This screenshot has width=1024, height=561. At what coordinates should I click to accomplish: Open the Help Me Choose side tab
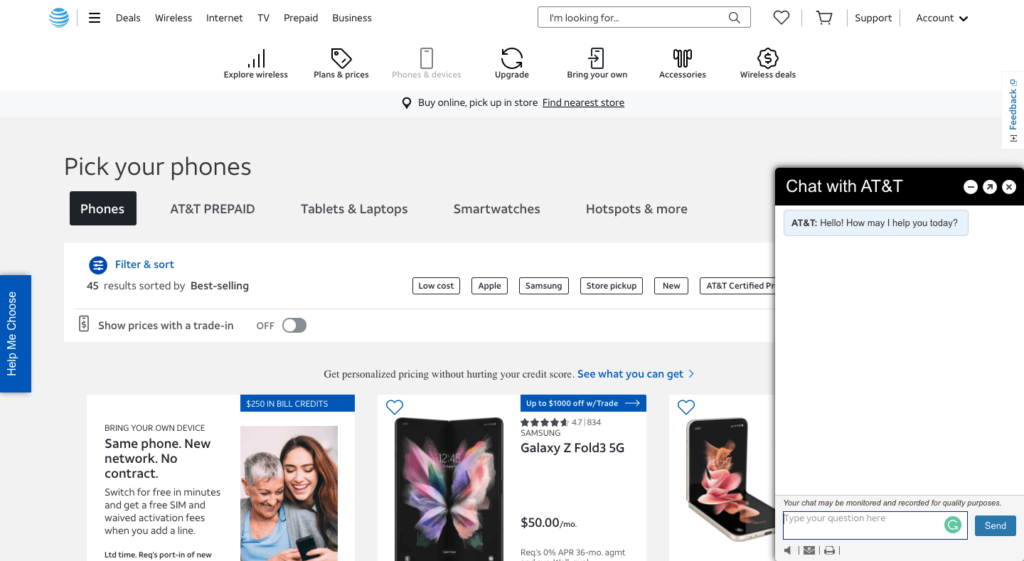[x=15, y=334]
